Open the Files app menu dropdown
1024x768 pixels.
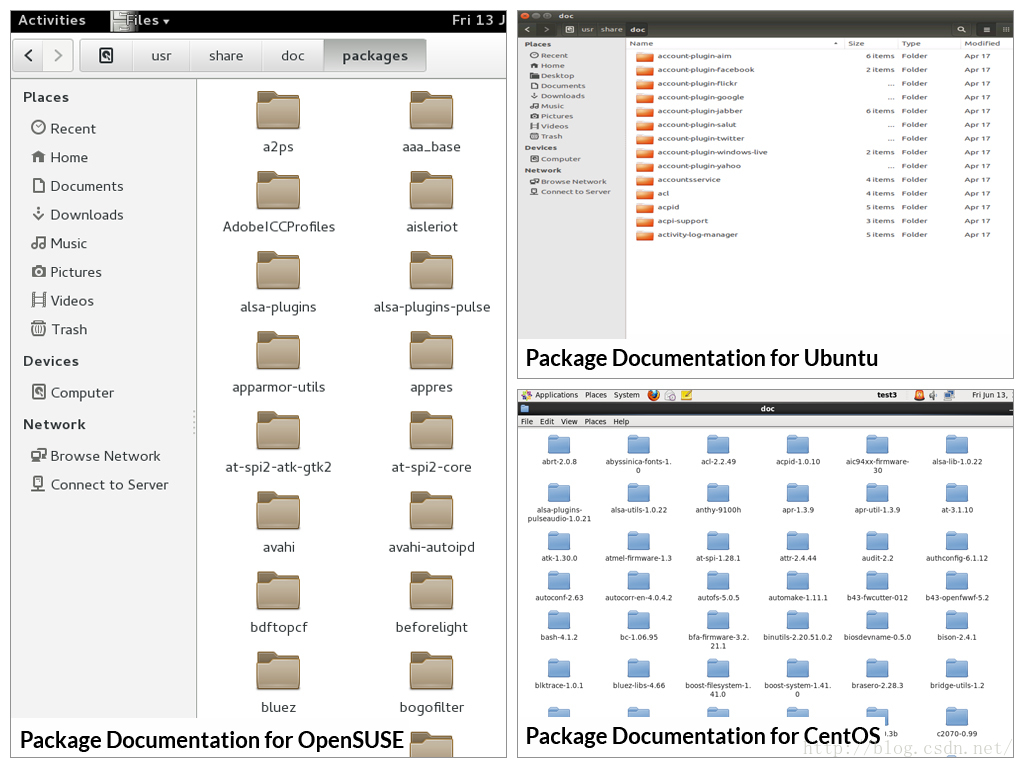tap(142, 21)
